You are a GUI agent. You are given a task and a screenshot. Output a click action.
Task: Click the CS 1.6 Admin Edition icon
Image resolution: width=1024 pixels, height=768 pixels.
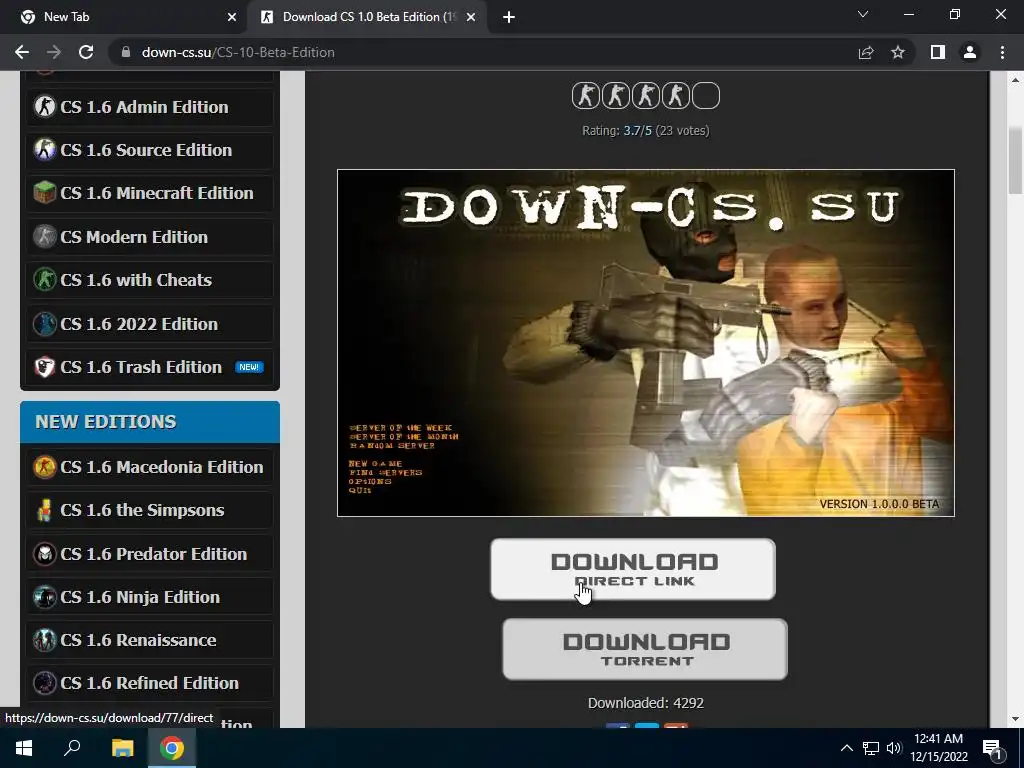click(x=44, y=106)
